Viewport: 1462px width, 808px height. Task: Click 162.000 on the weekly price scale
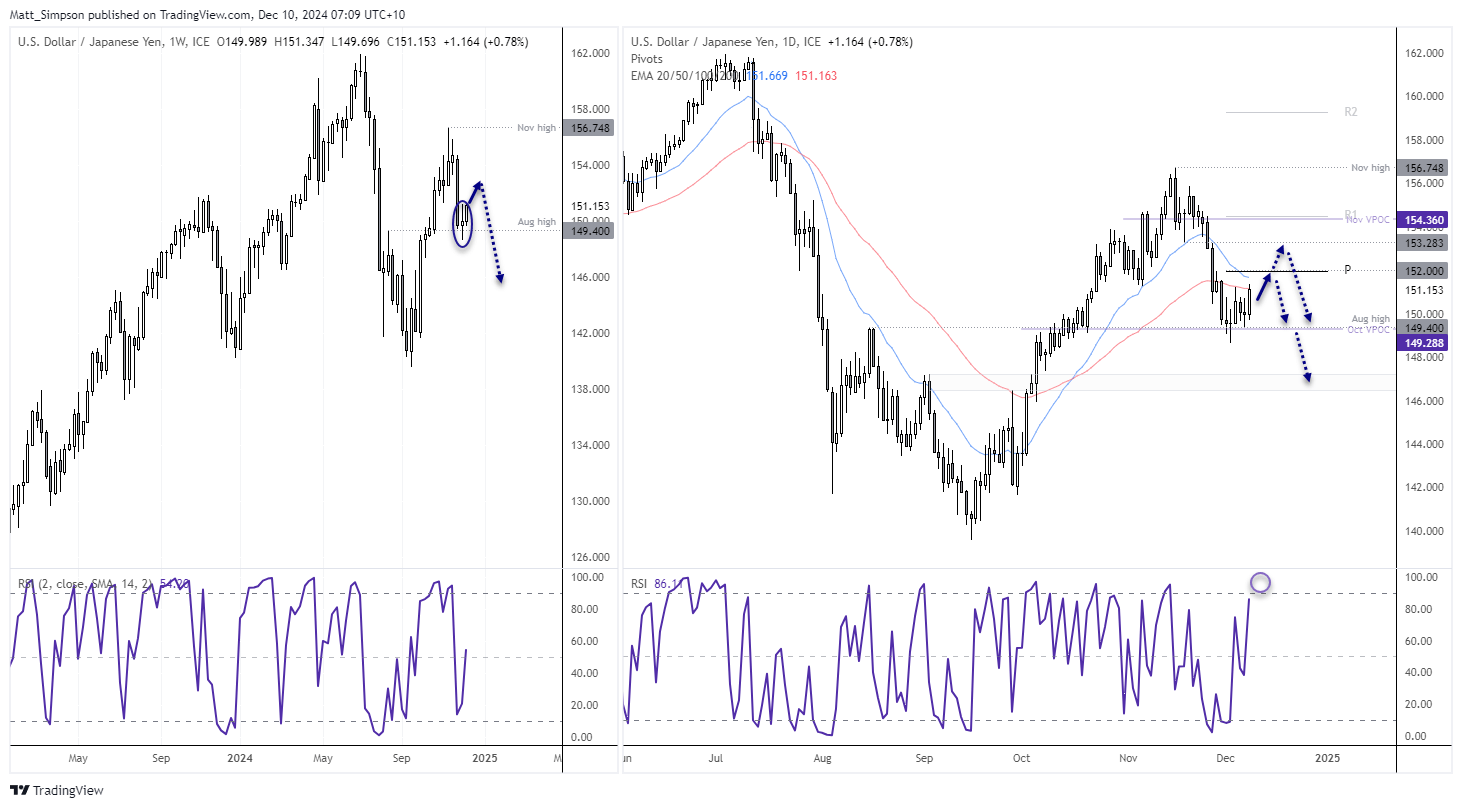point(589,53)
